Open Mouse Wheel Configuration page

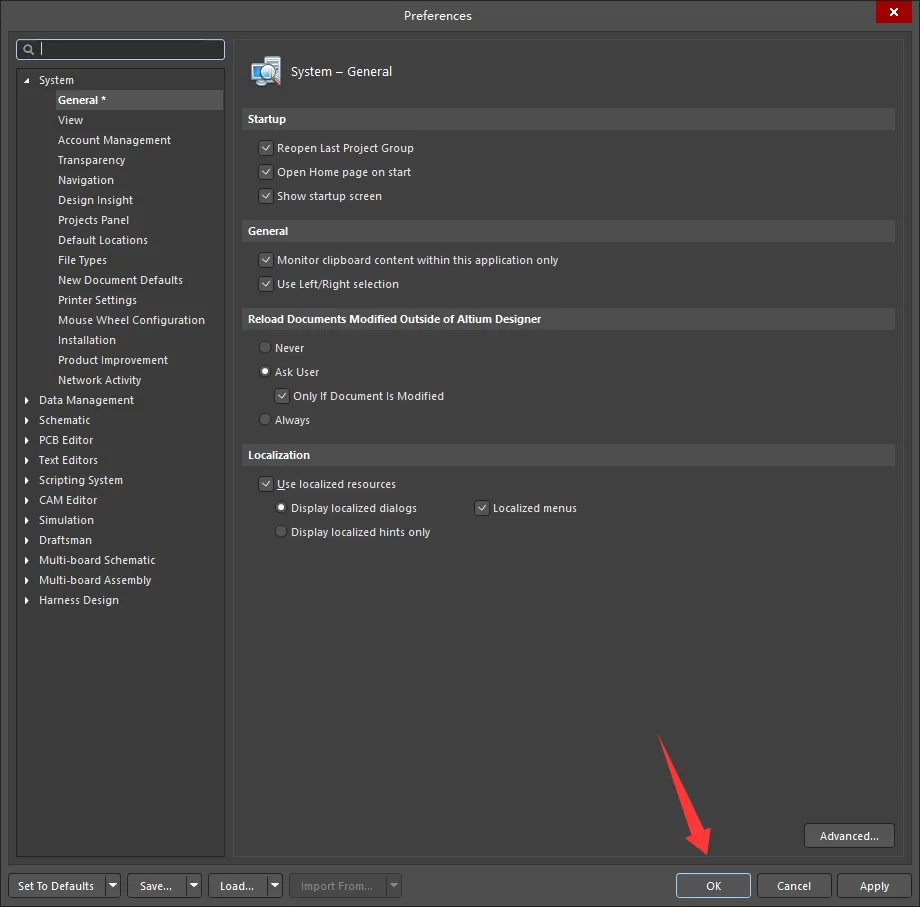point(131,320)
